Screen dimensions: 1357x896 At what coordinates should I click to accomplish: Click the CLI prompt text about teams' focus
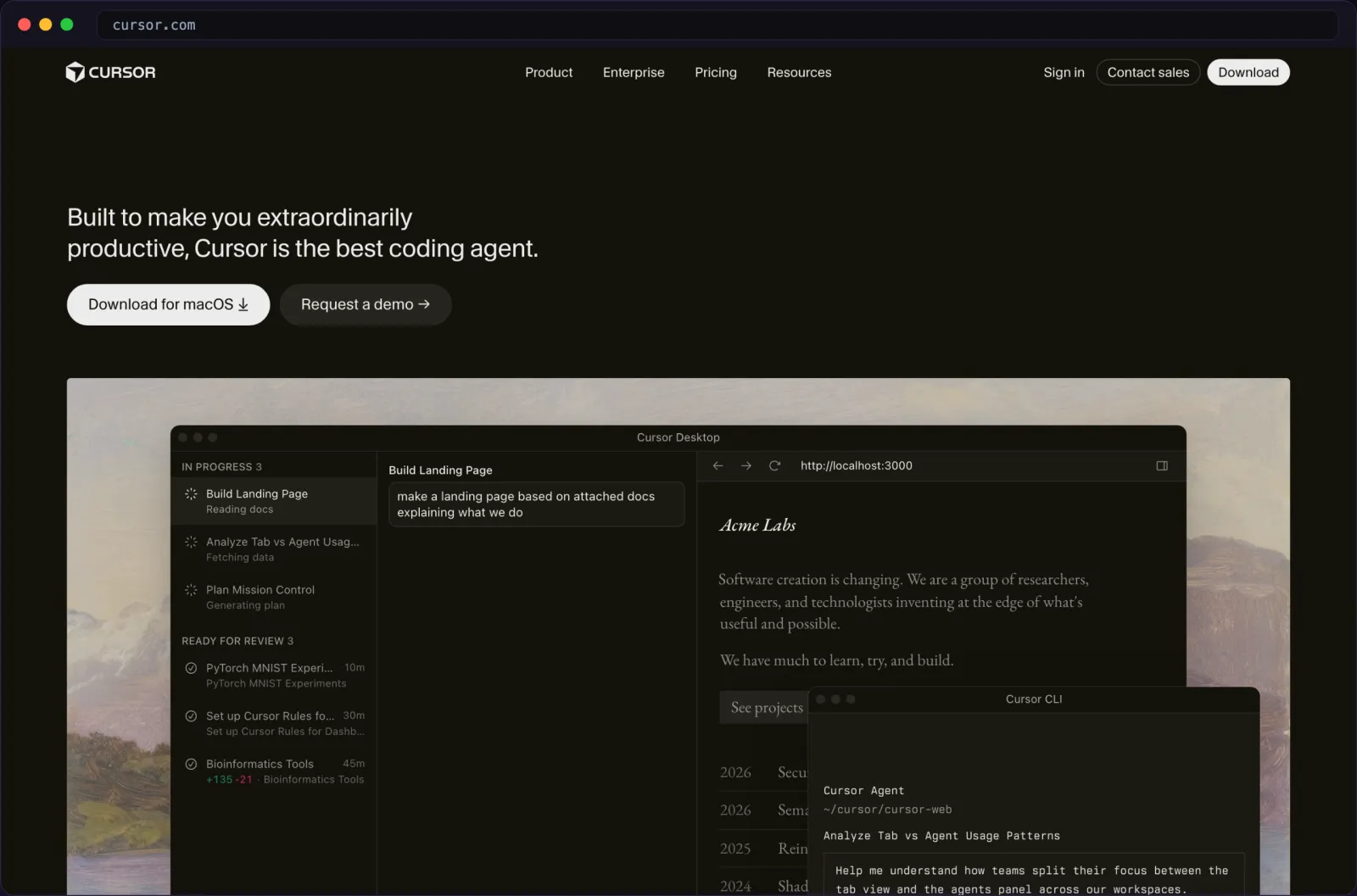[x=1031, y=880]
